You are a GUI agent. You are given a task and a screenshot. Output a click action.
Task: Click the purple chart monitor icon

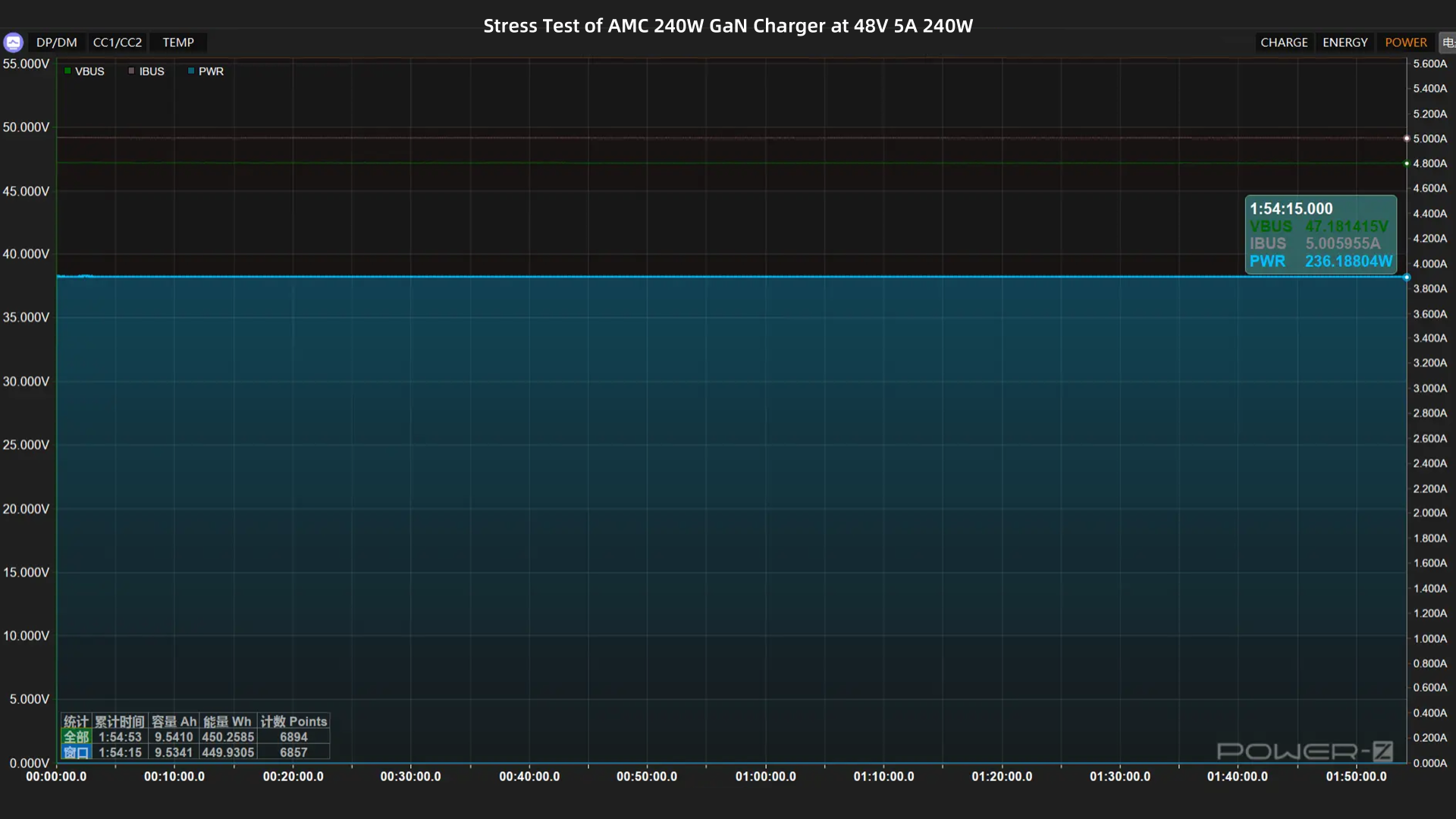13,42
